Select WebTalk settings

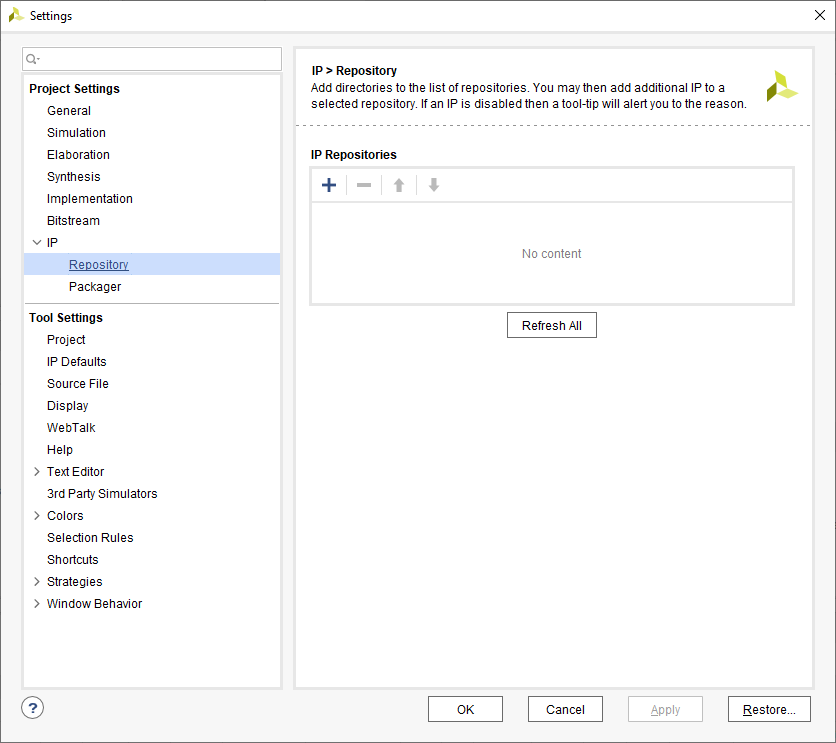[x=71, y=427]
